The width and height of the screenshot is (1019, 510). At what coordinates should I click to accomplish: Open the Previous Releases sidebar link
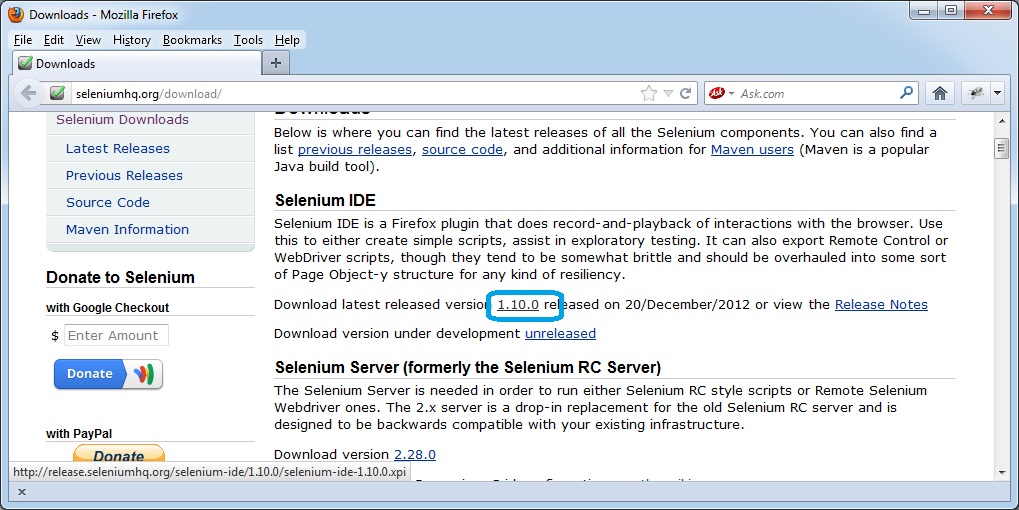(124, 175)
